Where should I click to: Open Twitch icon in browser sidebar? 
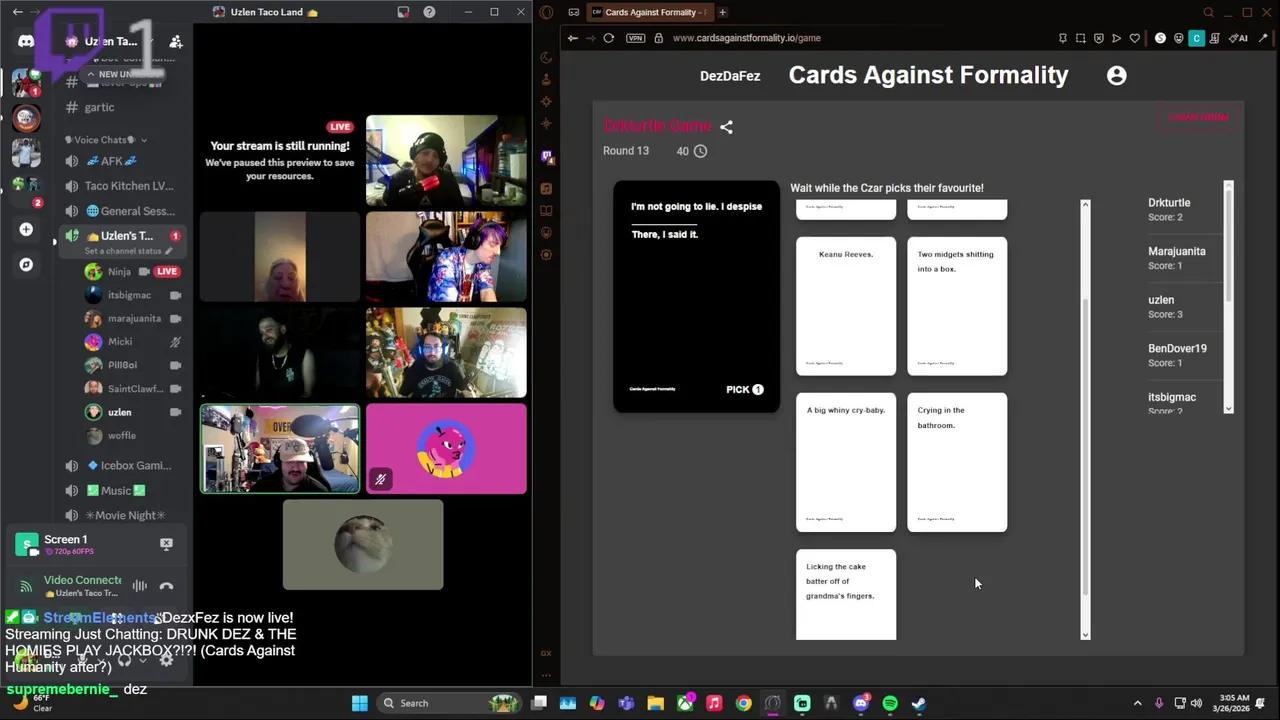pos(546,156)
